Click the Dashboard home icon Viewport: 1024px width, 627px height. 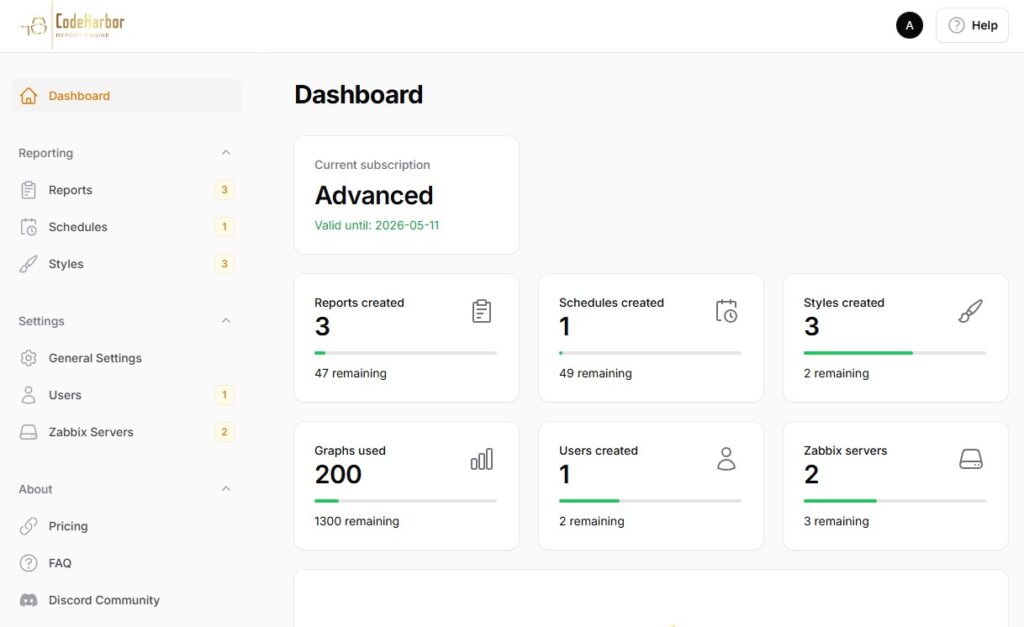[28, 96]
